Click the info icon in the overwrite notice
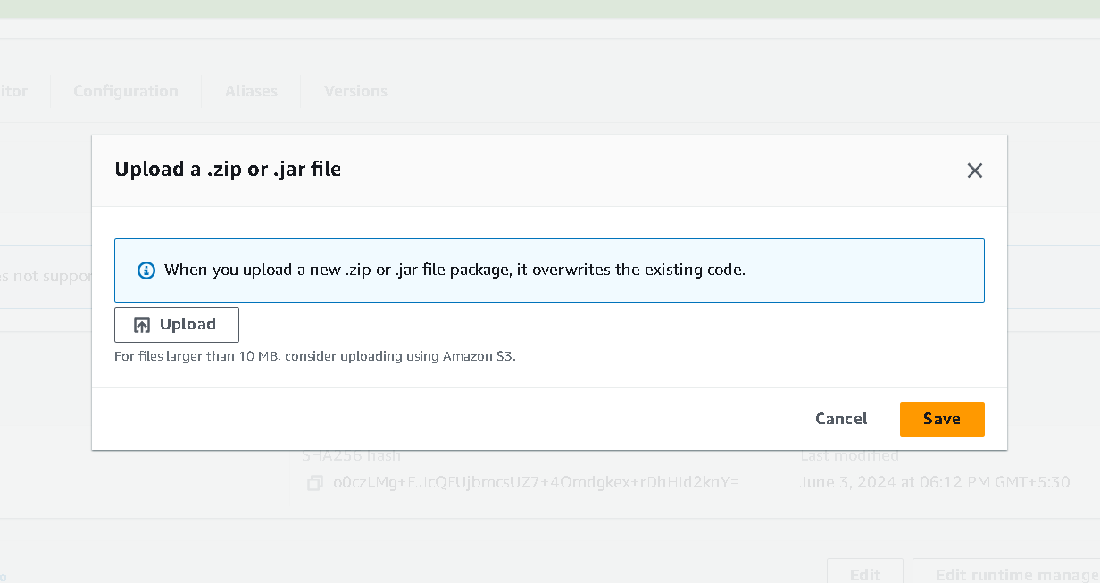The image size is (1100, 583). [x=146, y=270]
